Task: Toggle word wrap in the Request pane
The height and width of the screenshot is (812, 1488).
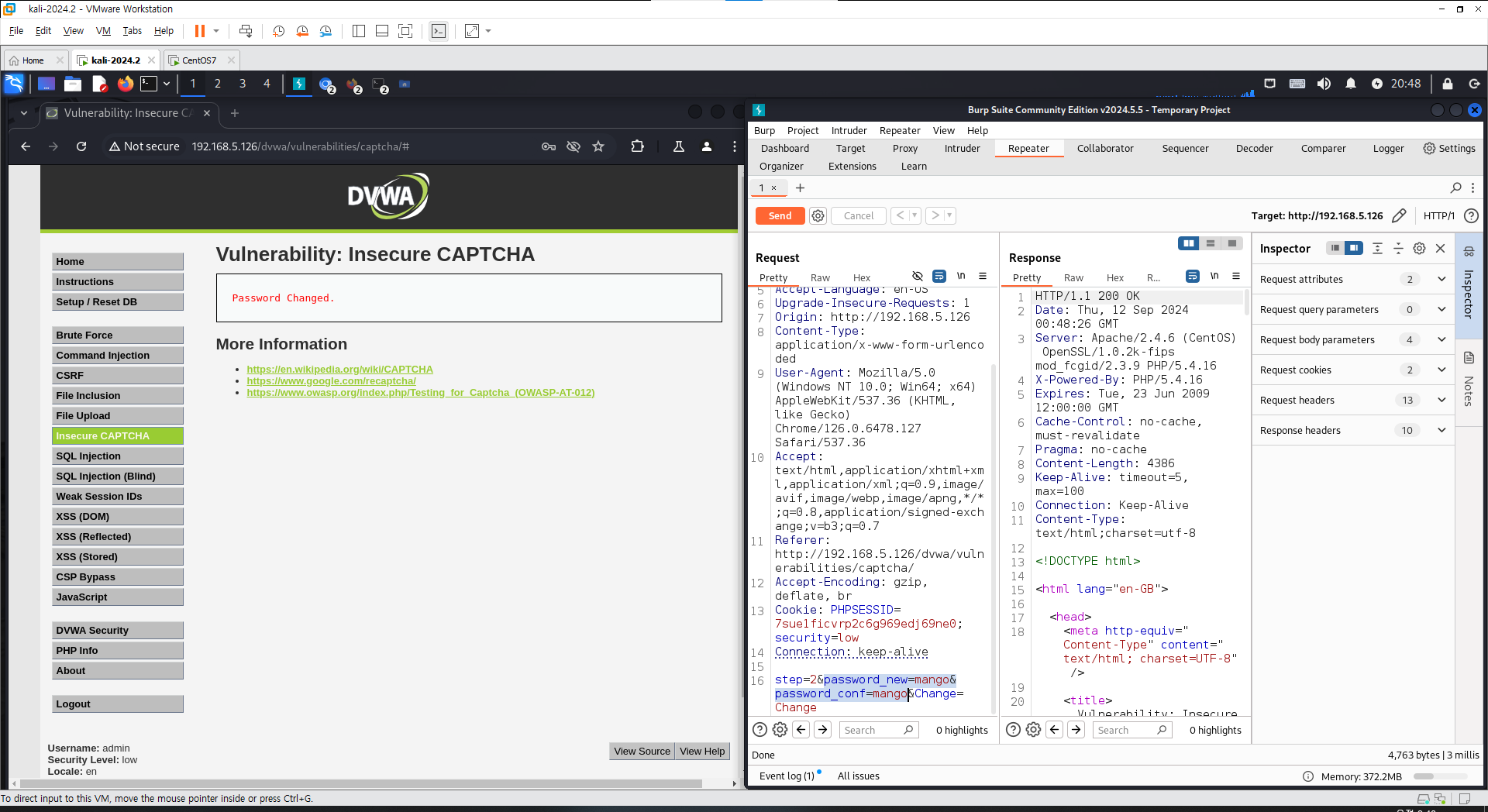Action: [939, 276]
